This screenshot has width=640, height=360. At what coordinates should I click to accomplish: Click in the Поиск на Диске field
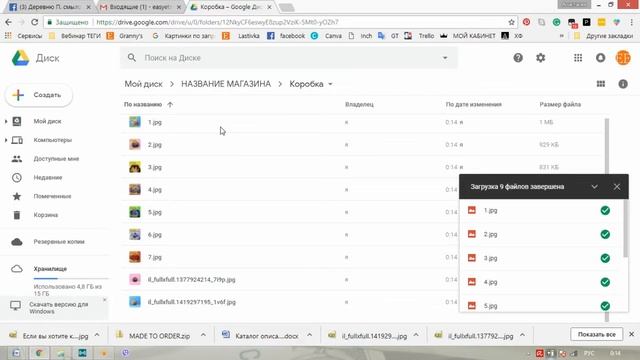[289, 58]
